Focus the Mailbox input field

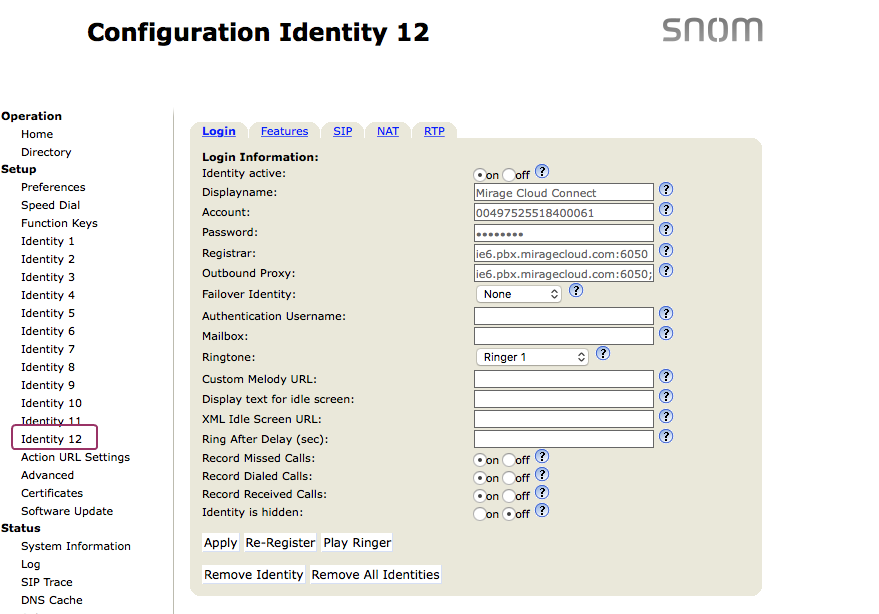tap(564, 336)
